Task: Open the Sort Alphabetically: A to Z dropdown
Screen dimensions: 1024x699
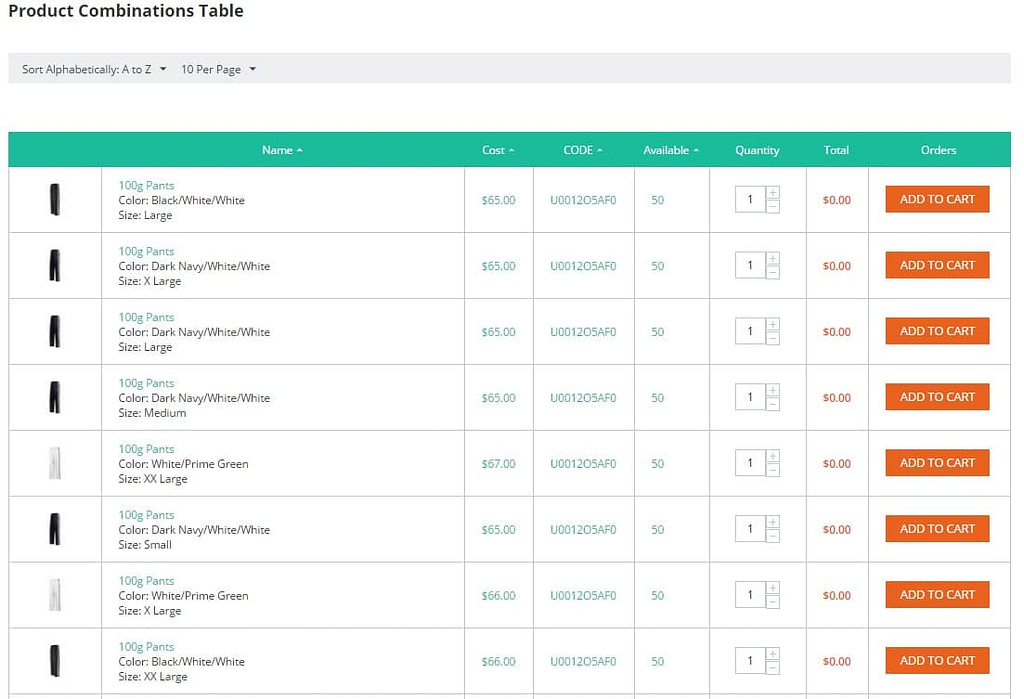Action: (x=94, y=69)
